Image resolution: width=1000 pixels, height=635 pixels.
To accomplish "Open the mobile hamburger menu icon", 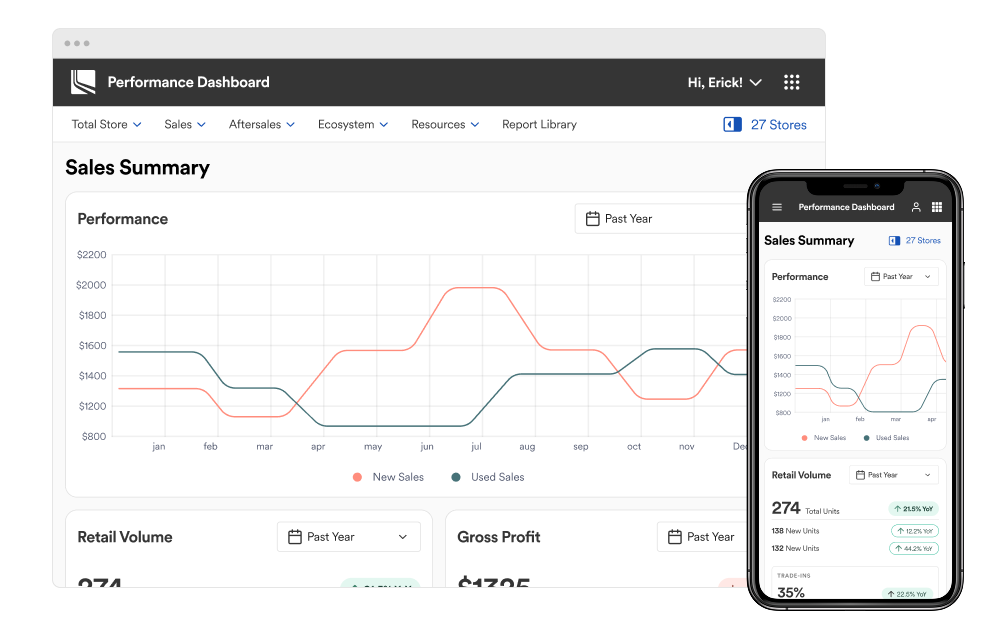I will point(777,207).
